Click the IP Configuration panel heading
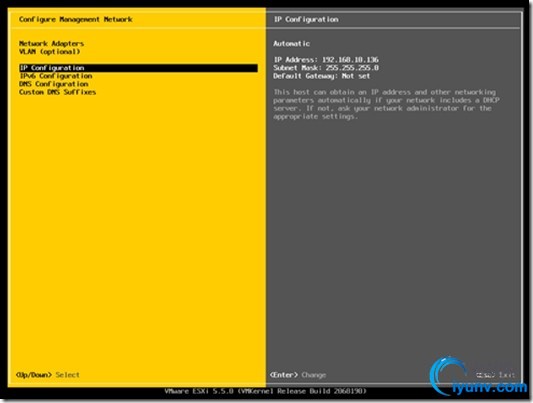Viewport: 533px width, 403px height. [x=306, y=19]
